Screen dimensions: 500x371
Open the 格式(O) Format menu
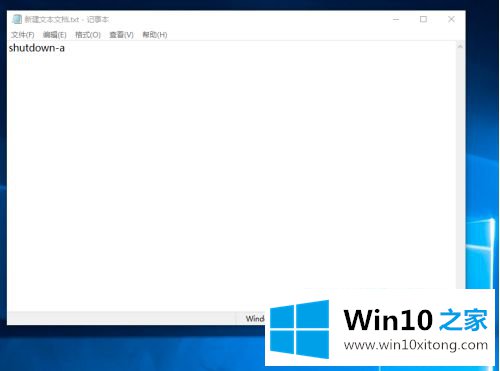(x=88, y=35)
